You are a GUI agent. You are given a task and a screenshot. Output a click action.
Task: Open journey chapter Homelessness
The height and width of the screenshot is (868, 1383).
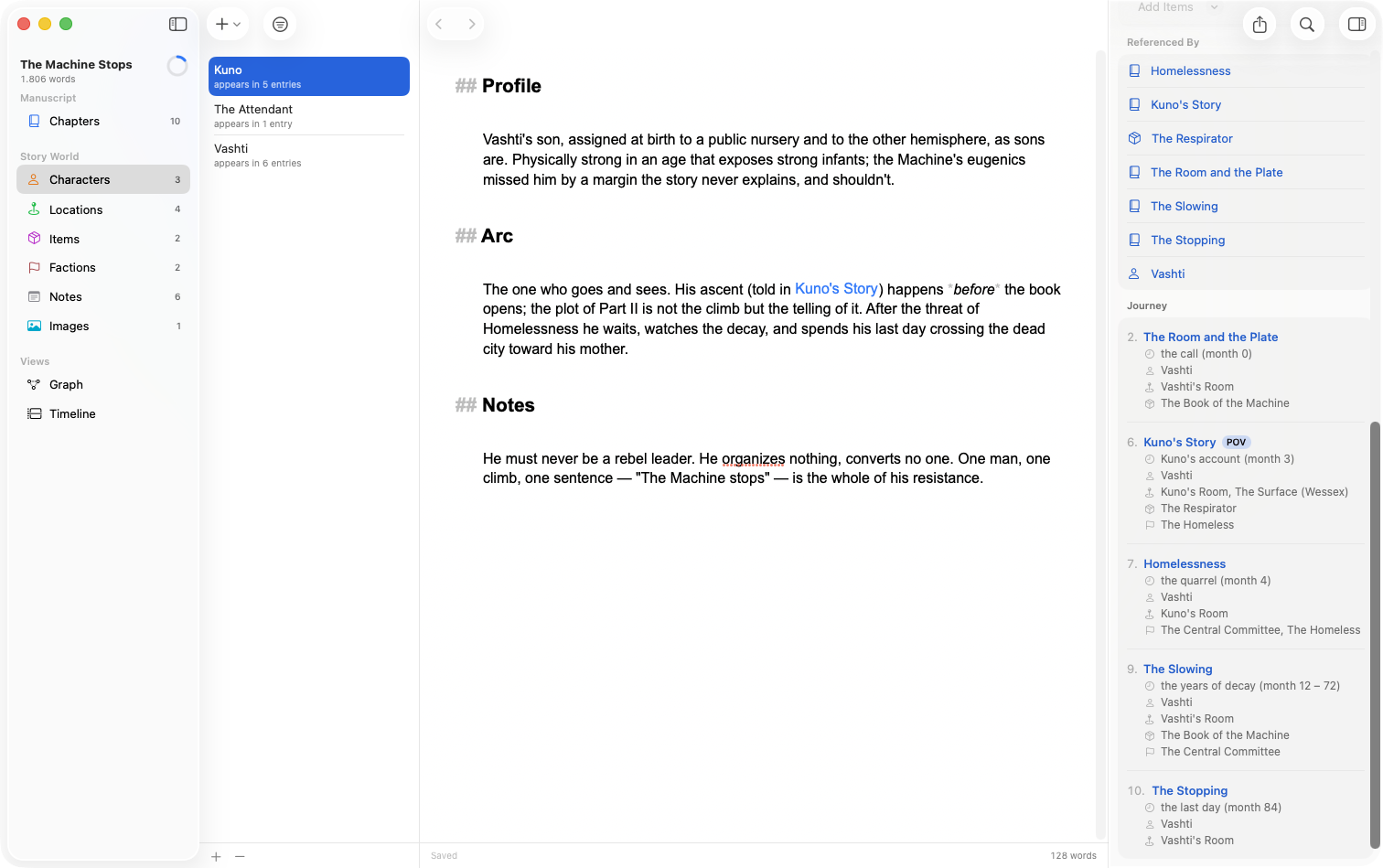click(1185, 563)
